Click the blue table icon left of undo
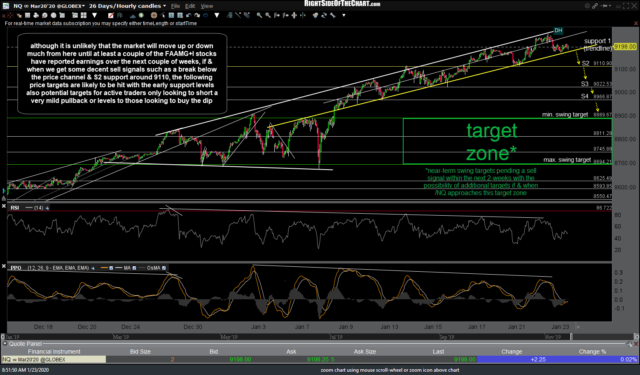 pos(180,16)
